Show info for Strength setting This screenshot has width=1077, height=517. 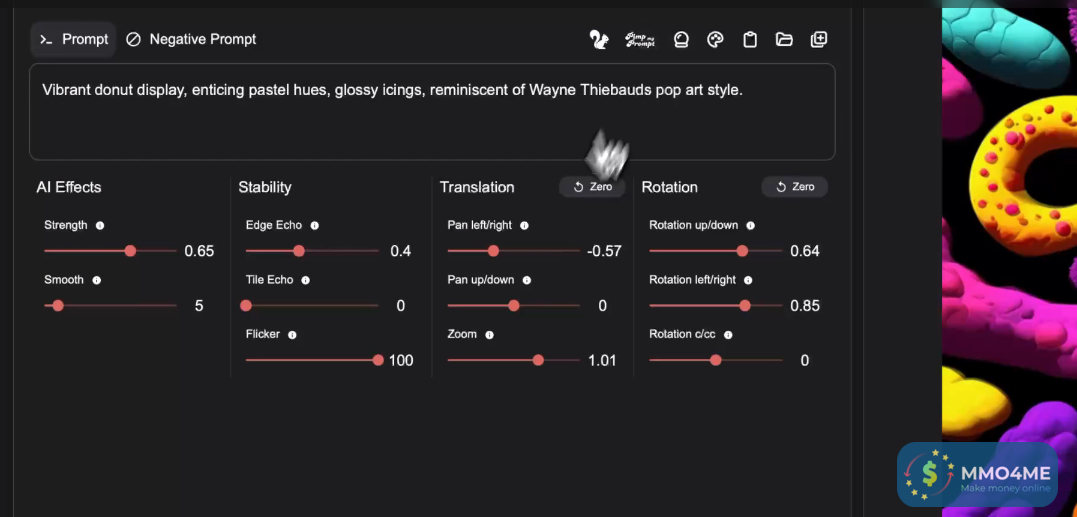[100, 226]
